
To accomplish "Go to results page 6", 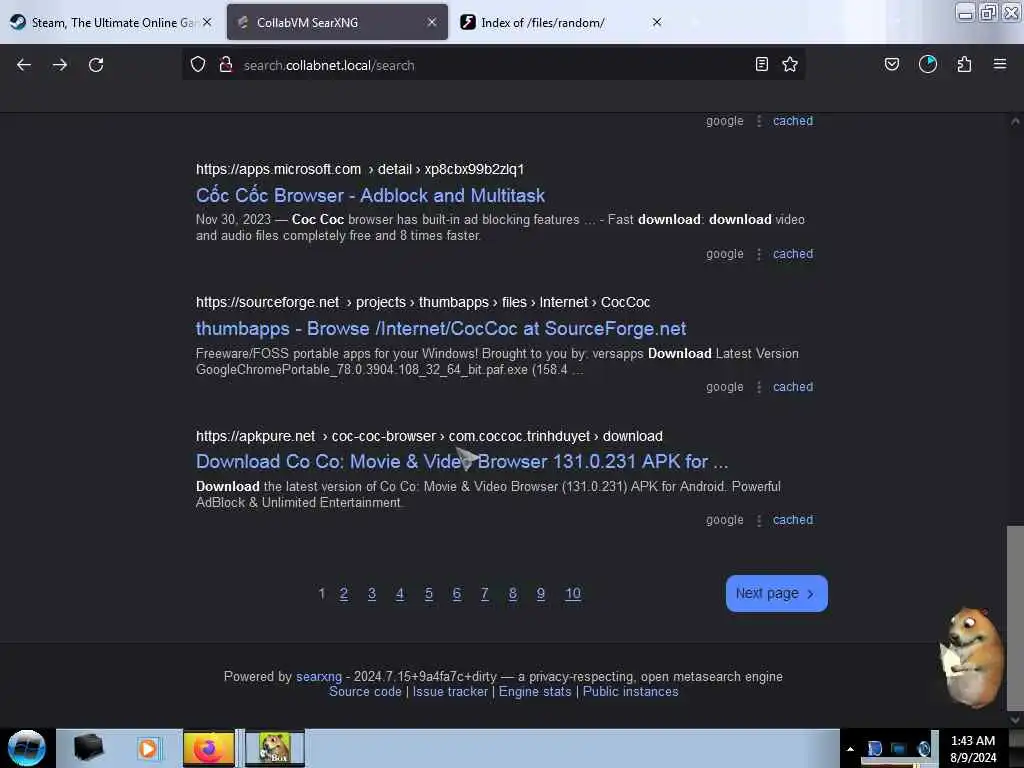I will pyautogui.click(x=456, y=594).
